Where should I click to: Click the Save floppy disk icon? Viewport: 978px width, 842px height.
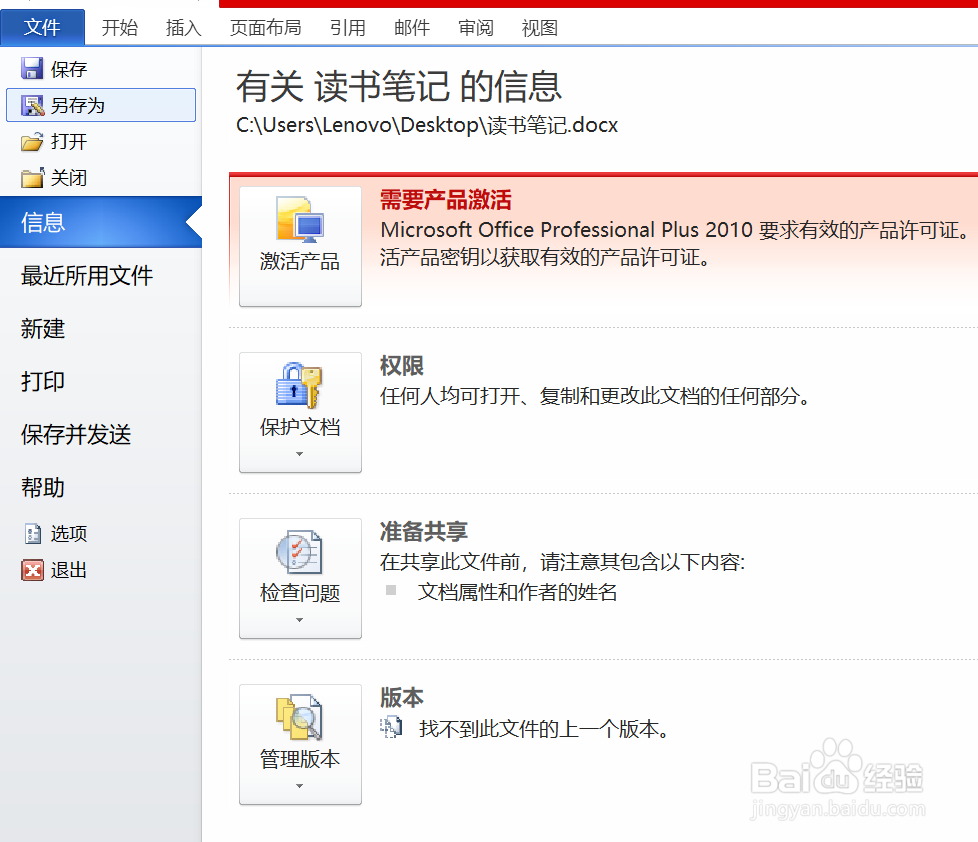click(x=32, y=69)
